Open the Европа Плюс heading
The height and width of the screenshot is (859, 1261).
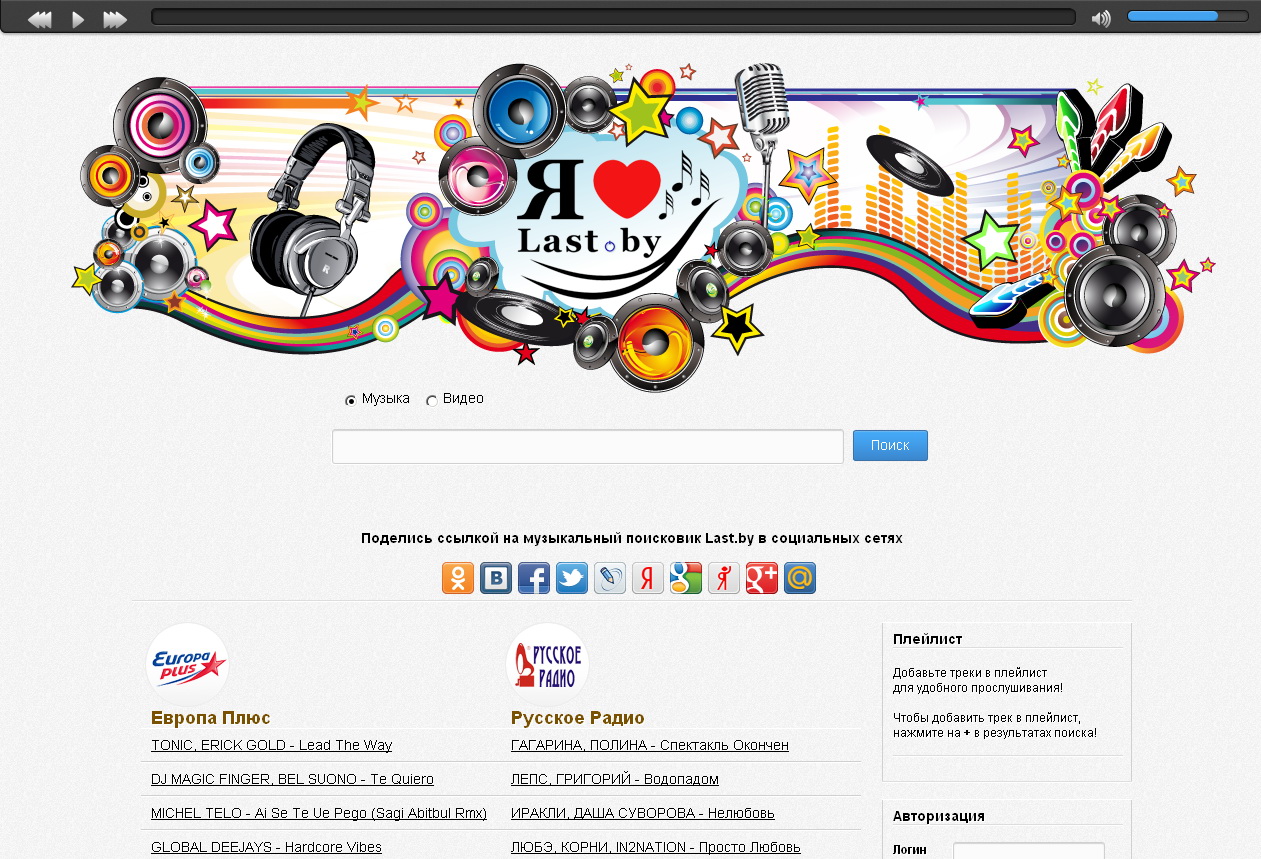(x=211, y=718)
